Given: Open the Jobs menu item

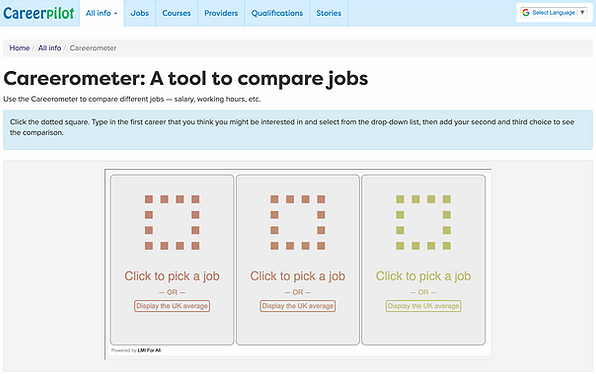Looking at the screenshot, I should [139, 13].
